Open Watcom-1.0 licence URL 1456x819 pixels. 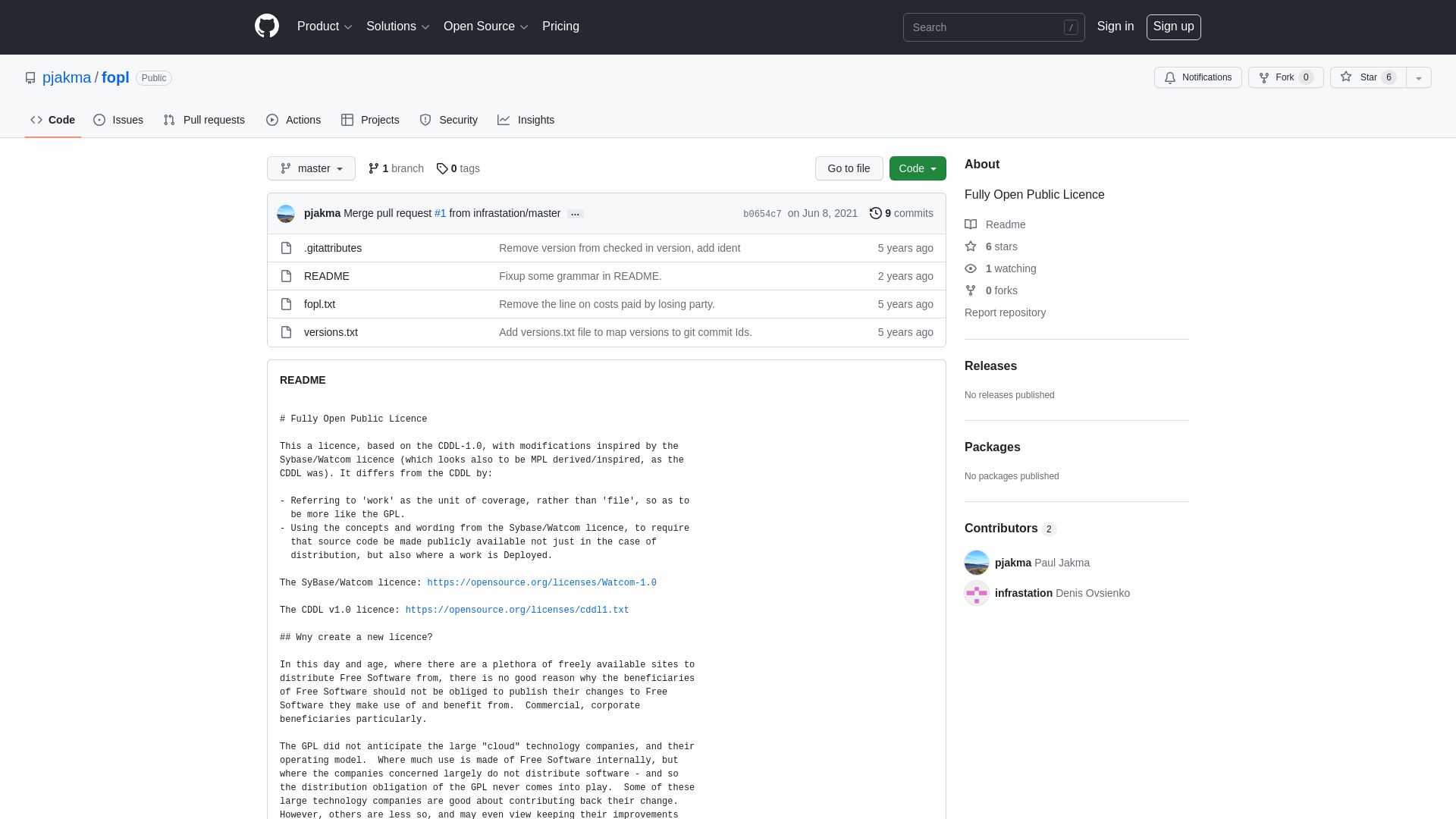pos(541,582)
